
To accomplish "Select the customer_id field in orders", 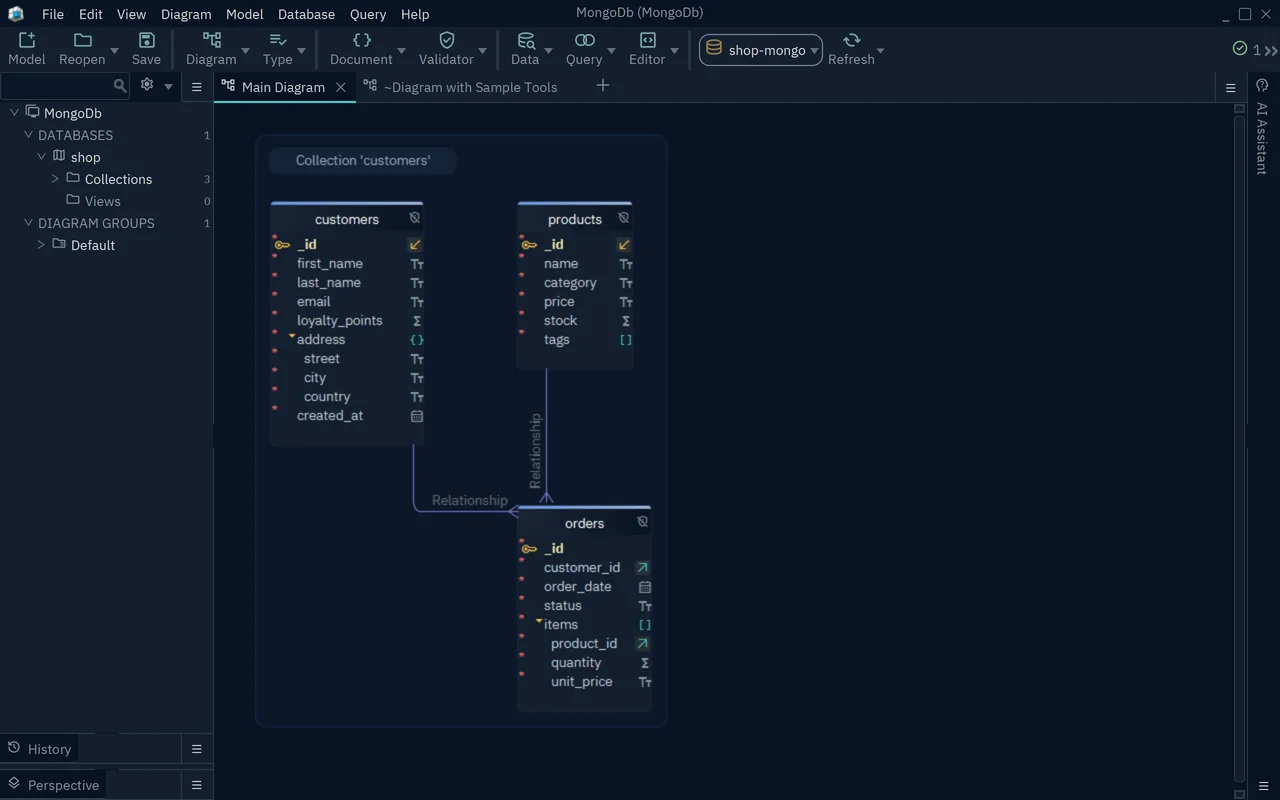I will [x=582, y=568].
